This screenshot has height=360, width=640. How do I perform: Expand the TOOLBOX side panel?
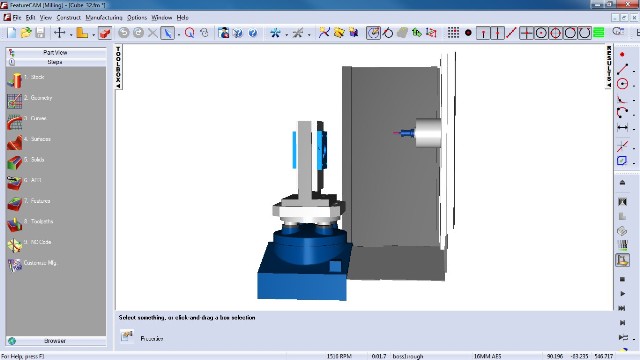point(118,67)
